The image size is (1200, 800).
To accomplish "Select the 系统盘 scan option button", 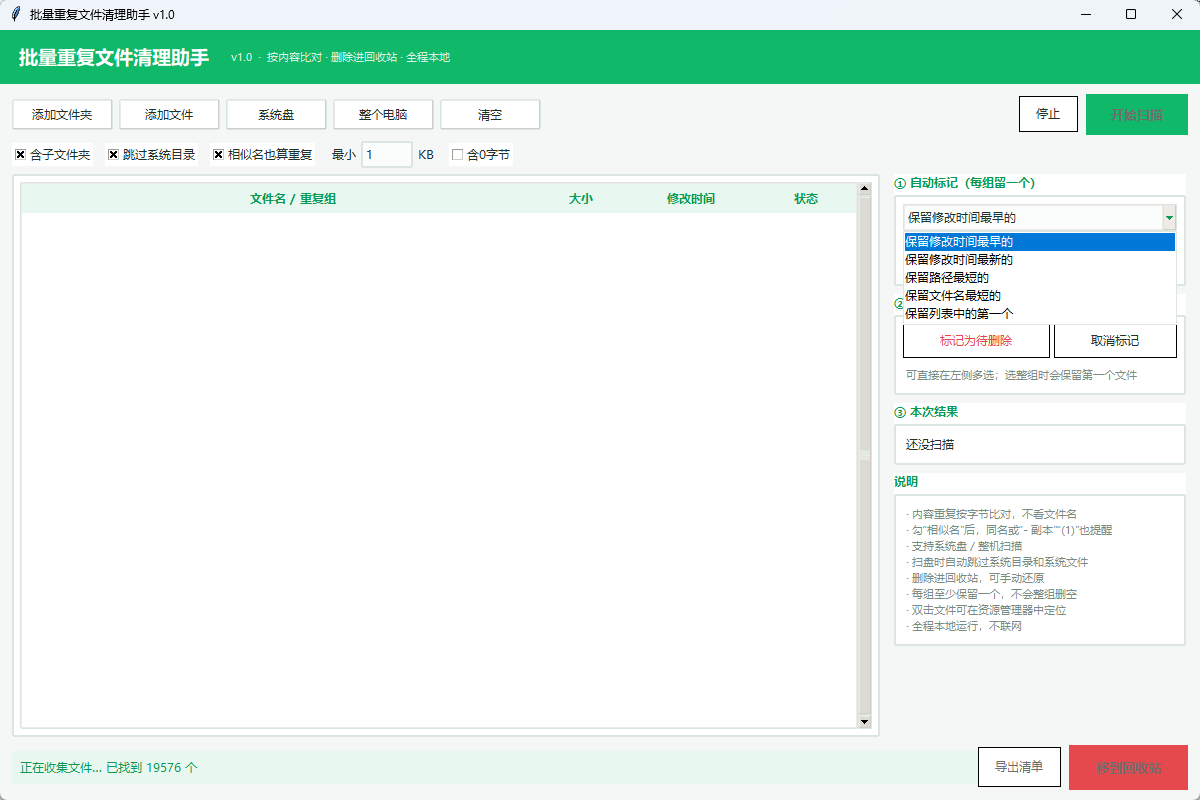I will coord(276,114).
